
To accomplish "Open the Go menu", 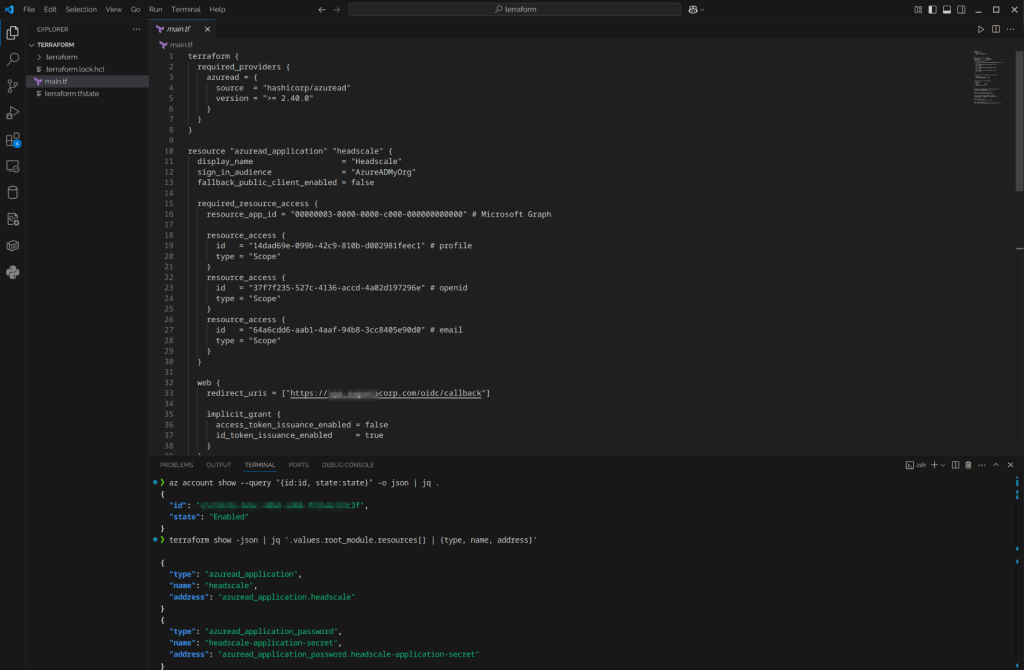I will tap(135, 10).
